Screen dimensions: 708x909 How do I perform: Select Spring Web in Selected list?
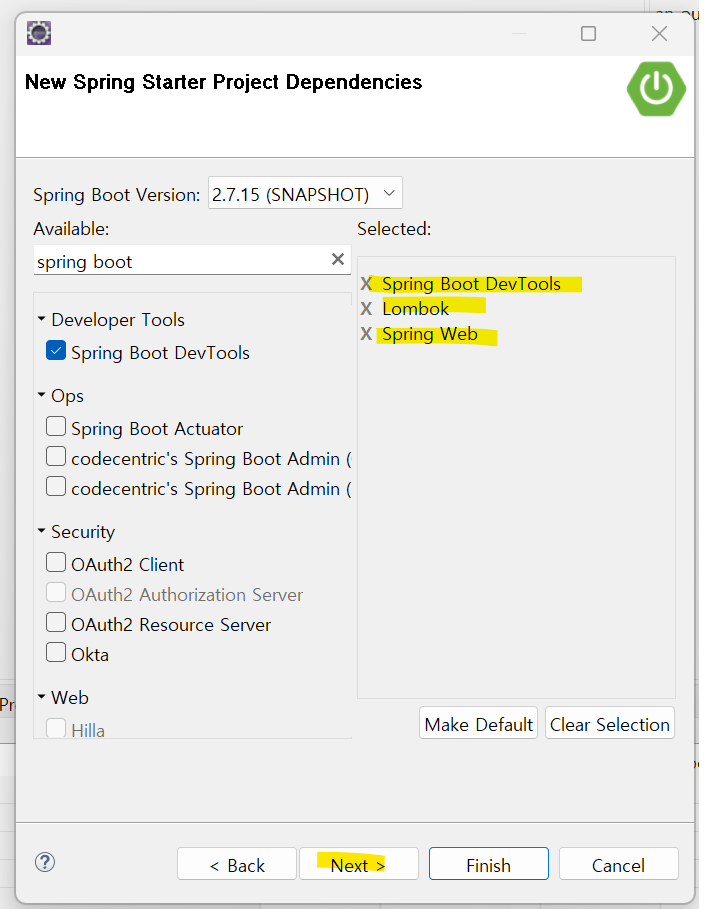coord(430,334)
